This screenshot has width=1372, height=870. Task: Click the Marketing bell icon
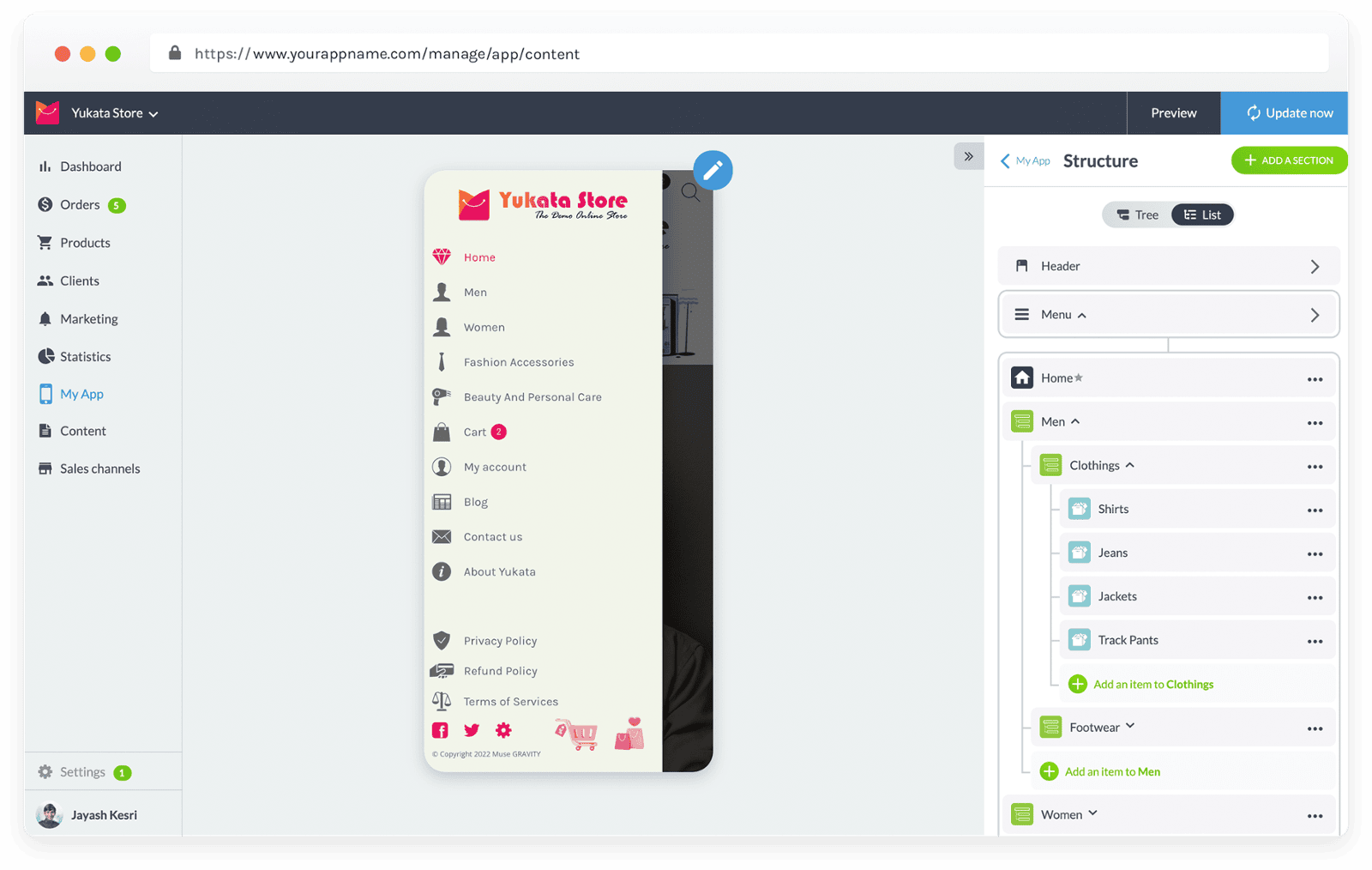coord(45,318)
